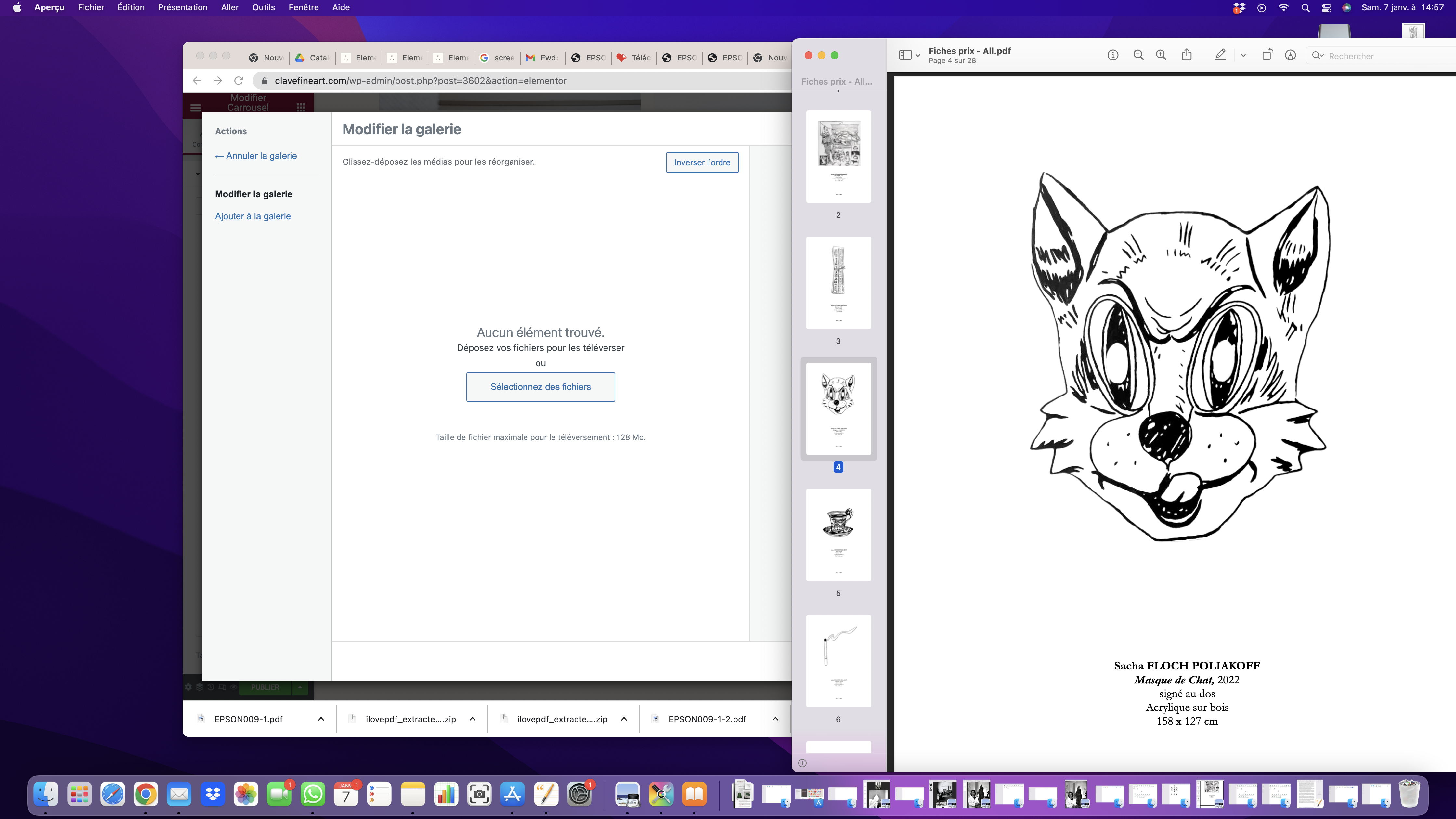
Task: Select page 5 teacup thumbnail
Action: coord(838,535)
